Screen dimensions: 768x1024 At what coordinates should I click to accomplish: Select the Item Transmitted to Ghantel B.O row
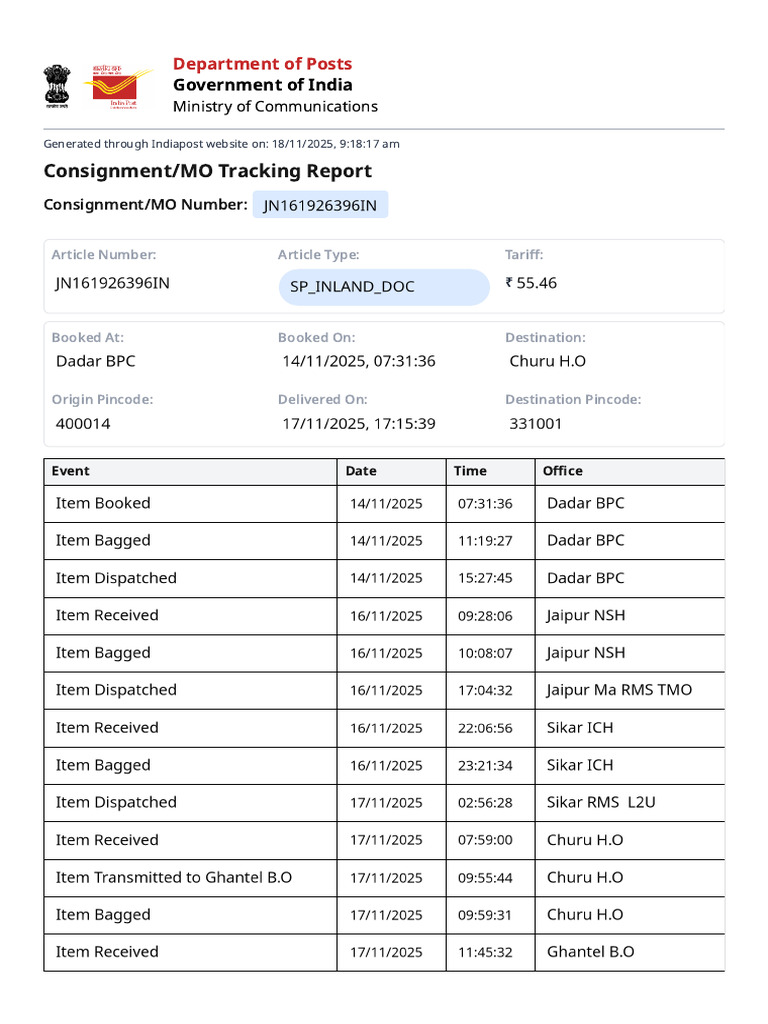coord(384,878)
